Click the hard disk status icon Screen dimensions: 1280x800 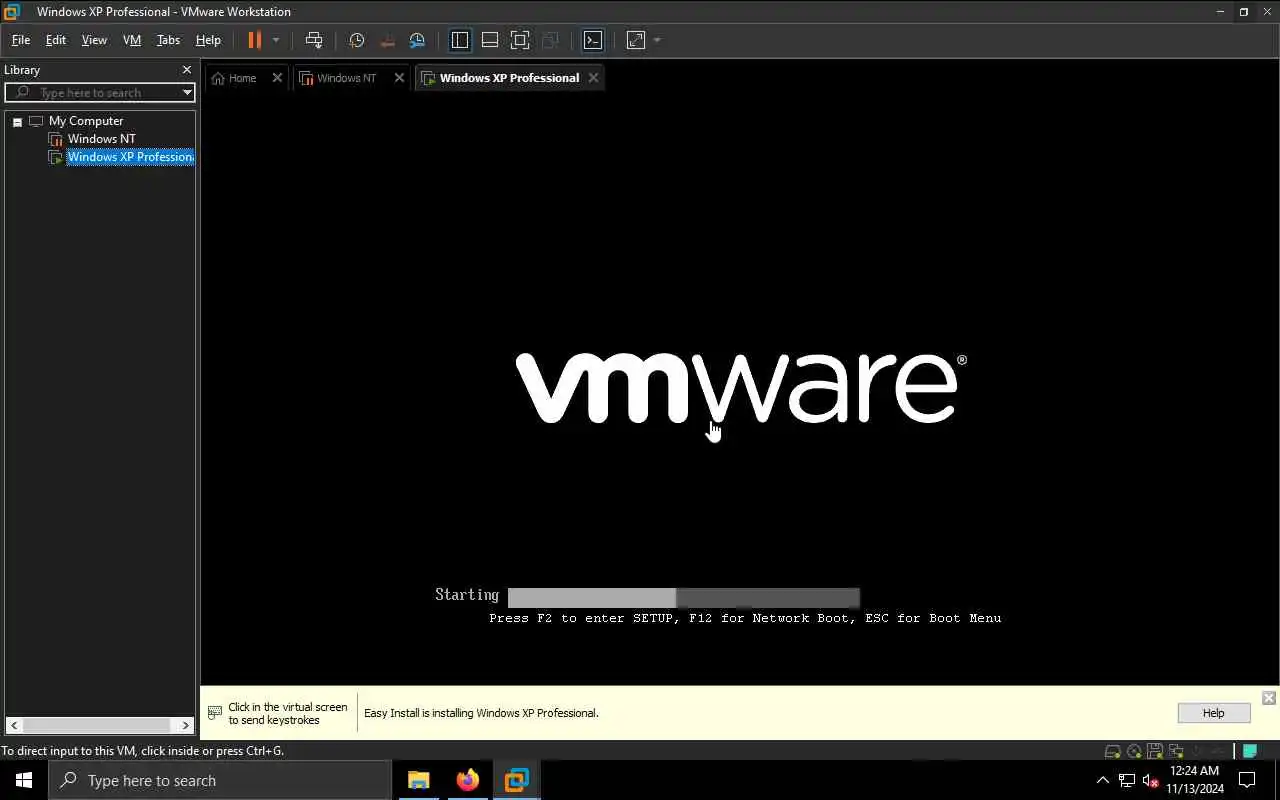point(1112,751)
